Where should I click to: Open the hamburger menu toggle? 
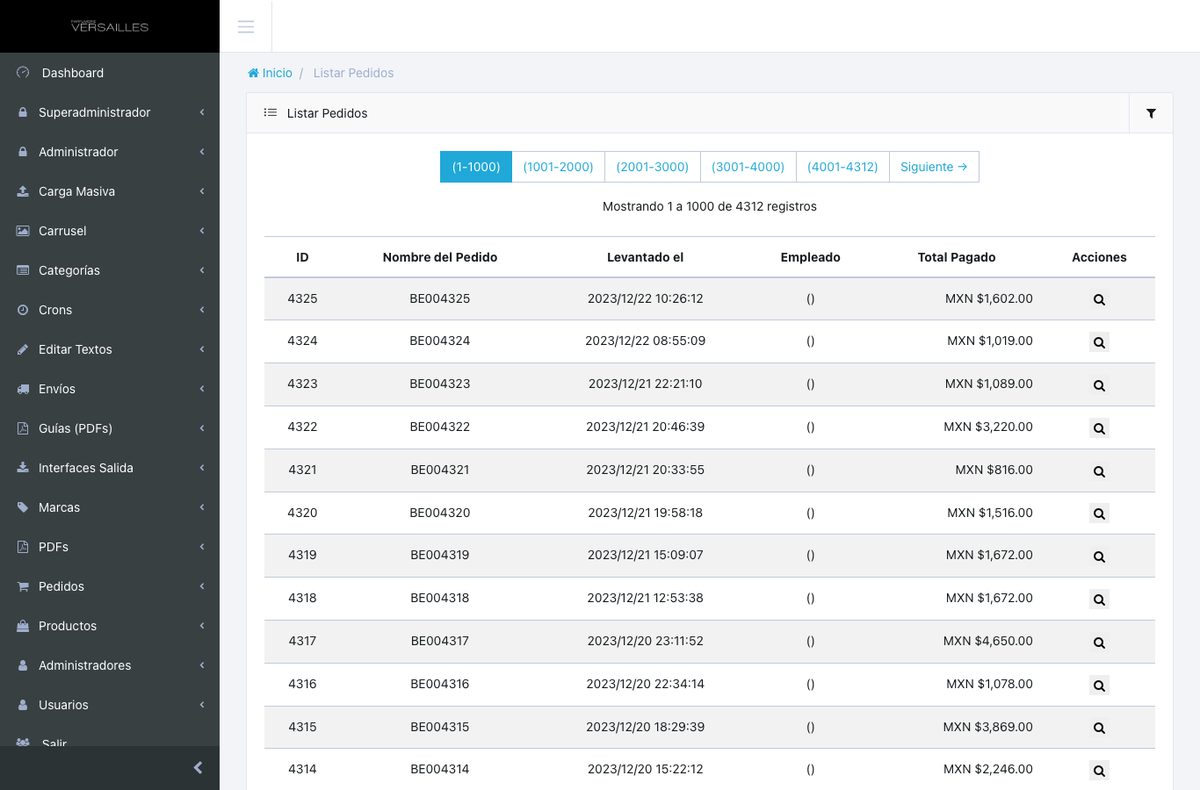pyautogui.click(x=245, y=26)
